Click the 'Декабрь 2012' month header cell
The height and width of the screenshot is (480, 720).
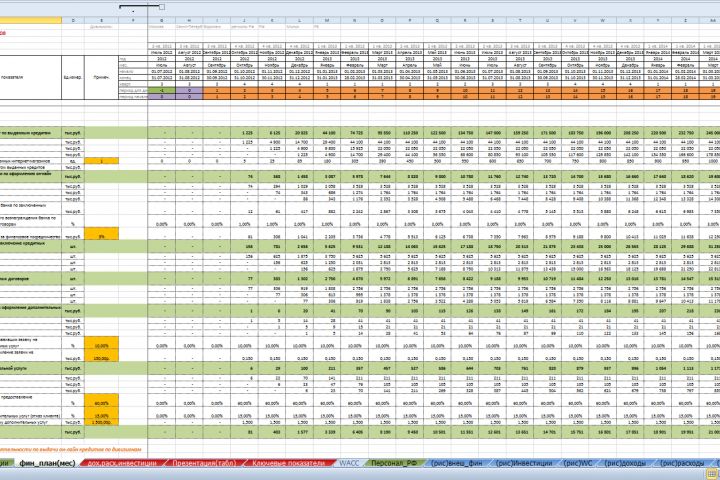point(299,53)
